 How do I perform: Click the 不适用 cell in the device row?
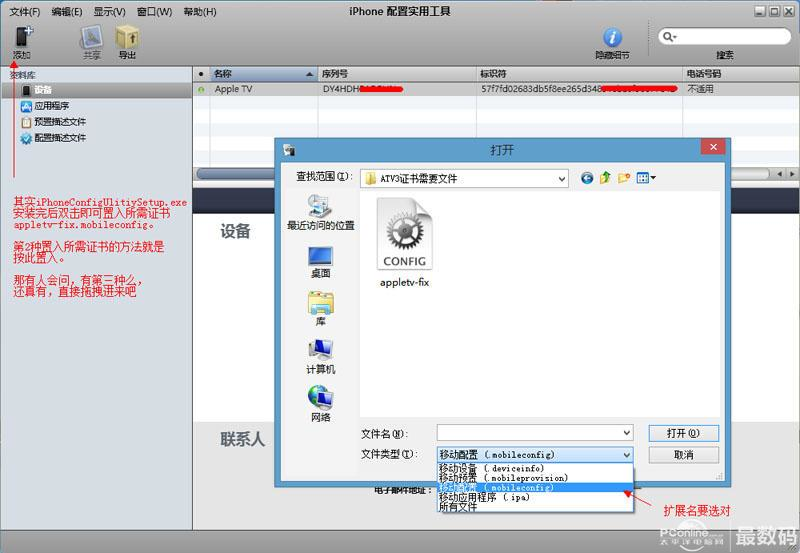(701, 89)
